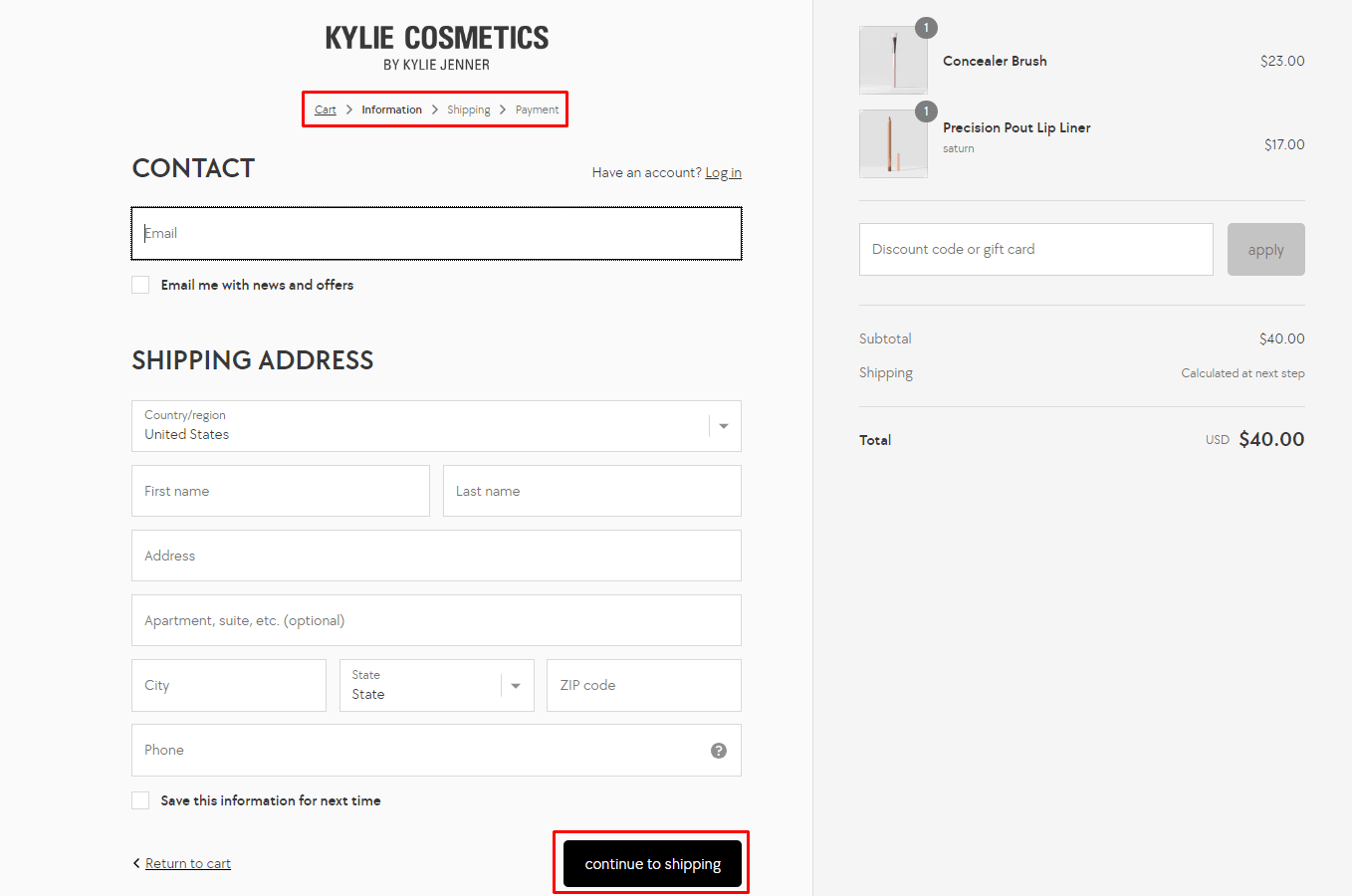Click the $23.00 price
Screen dimensions: 1352x896
pos(1282,61)
